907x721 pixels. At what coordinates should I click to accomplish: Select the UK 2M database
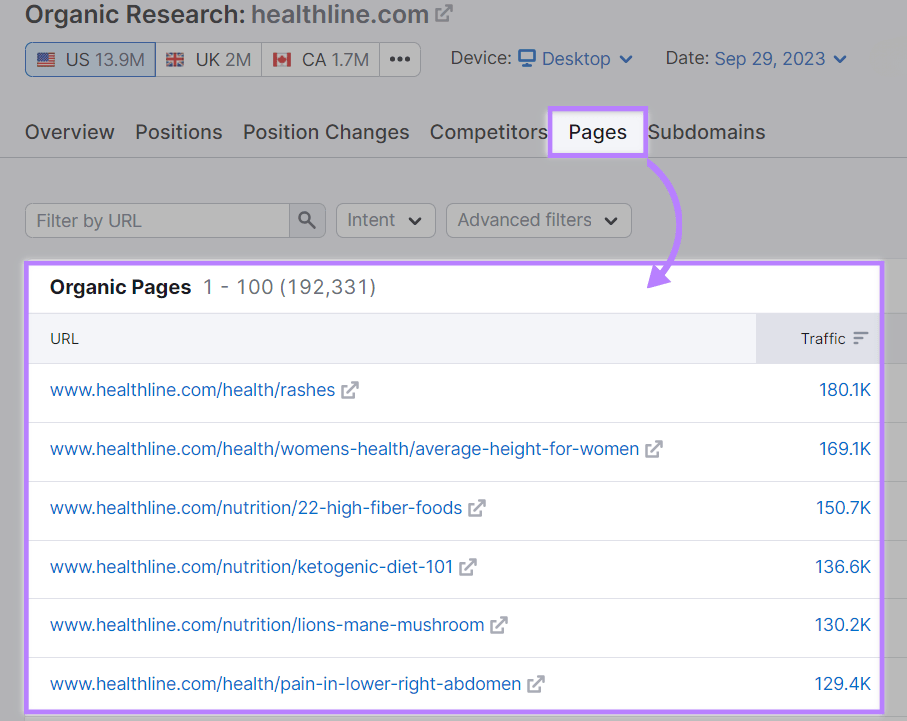[x=209, y=60]
